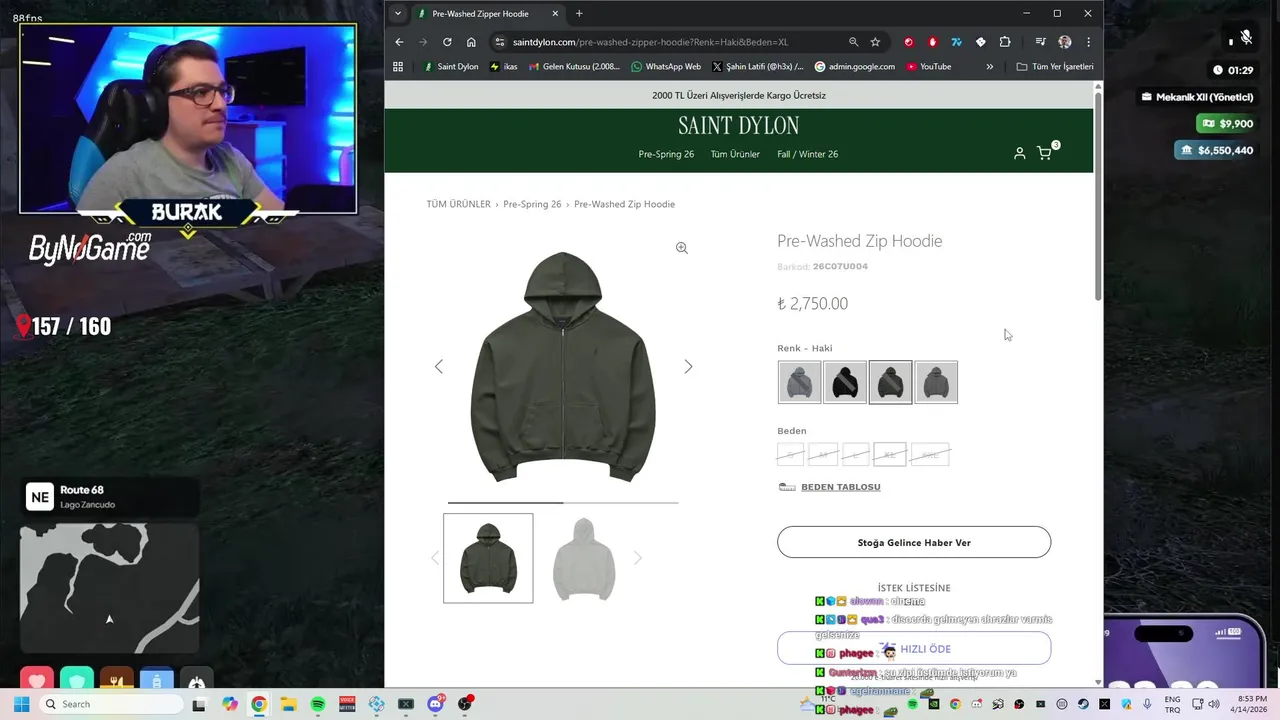Select size M option
Image resolution: width=1280 pixels, height=720 pixels.
(x=823, y=455)
